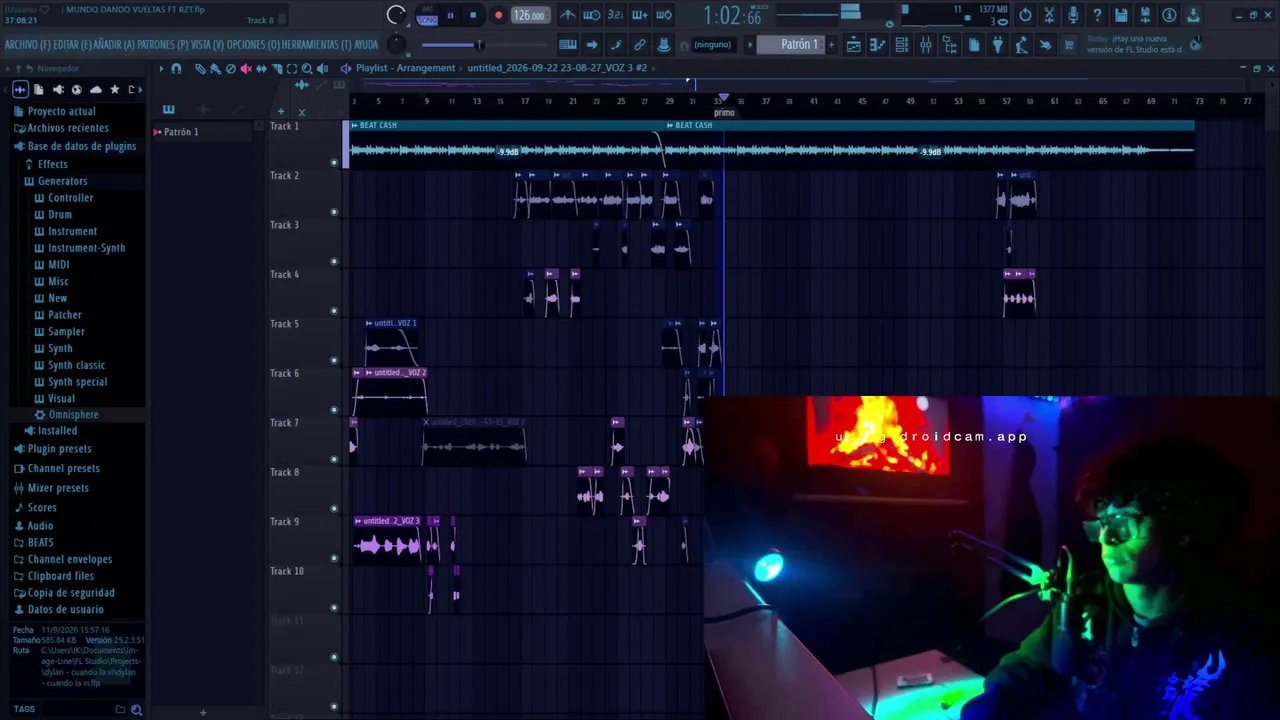Pause playback with the pause button
Screen dimensions: 1280x720
point(450,15)
